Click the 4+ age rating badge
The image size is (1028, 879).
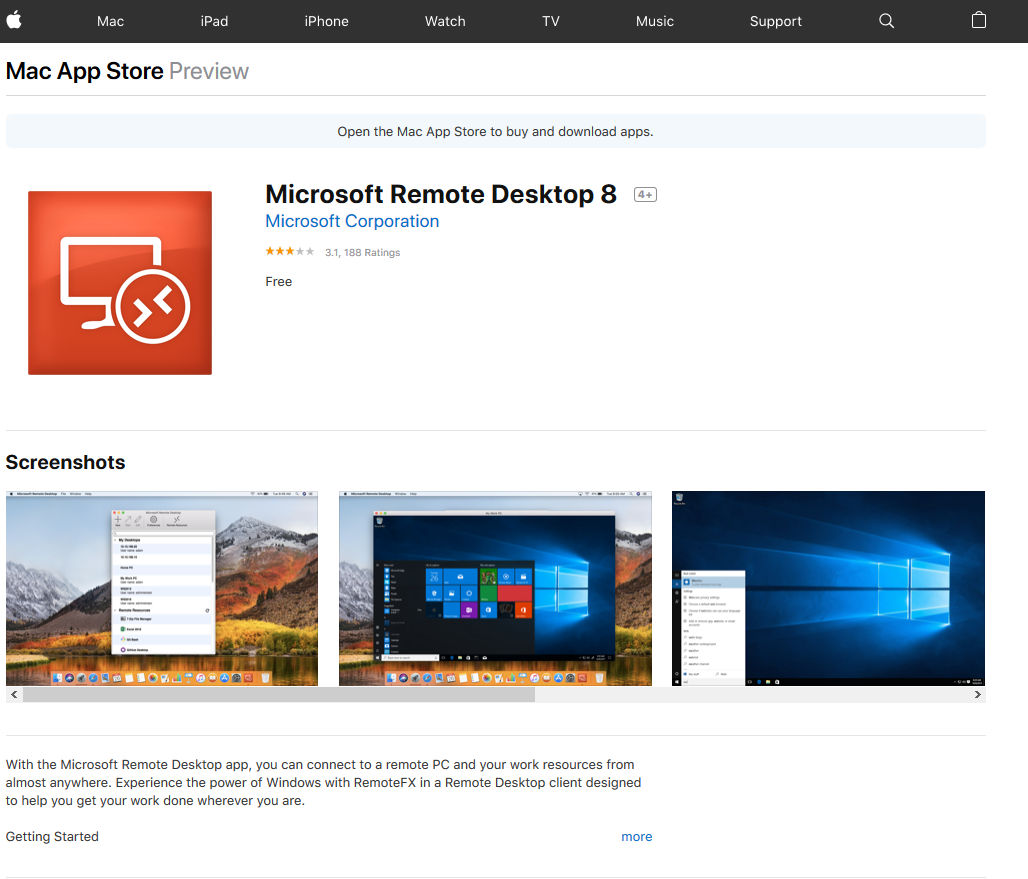click(x=645, y=195)
